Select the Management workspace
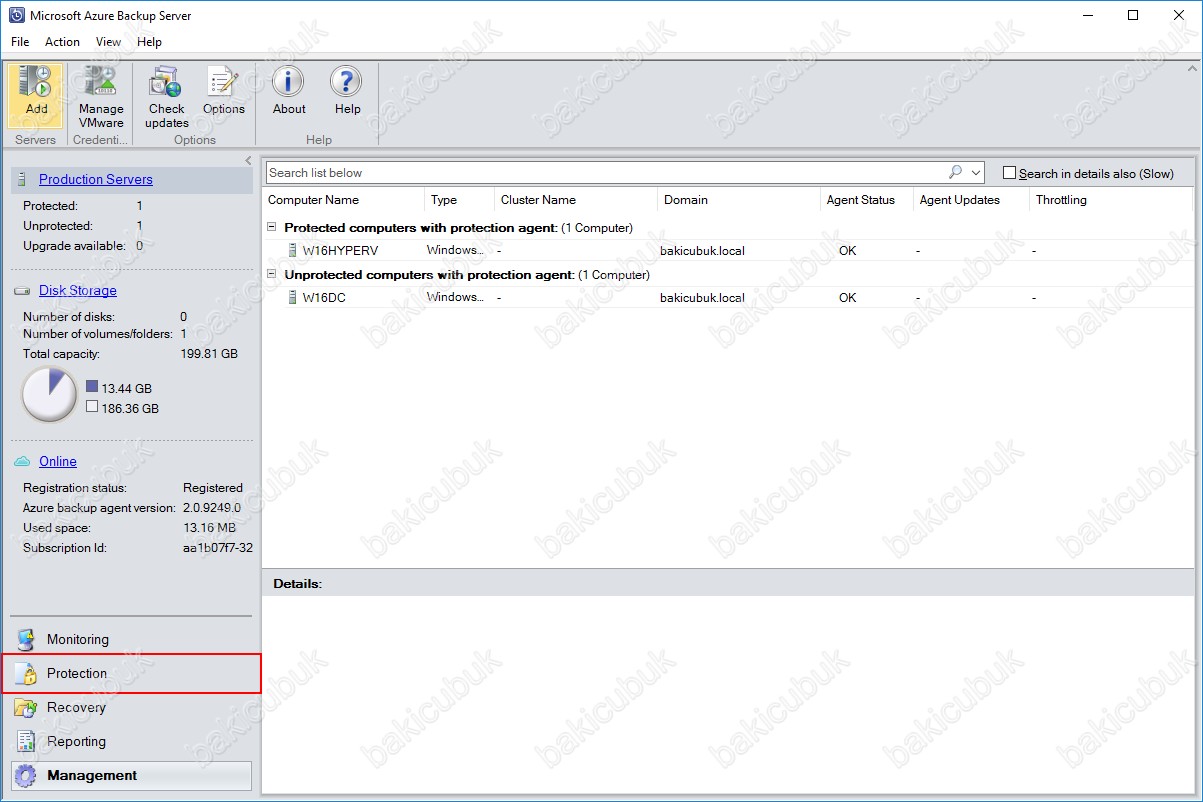This screenshot has height=802, width=1203. [131, 775]
